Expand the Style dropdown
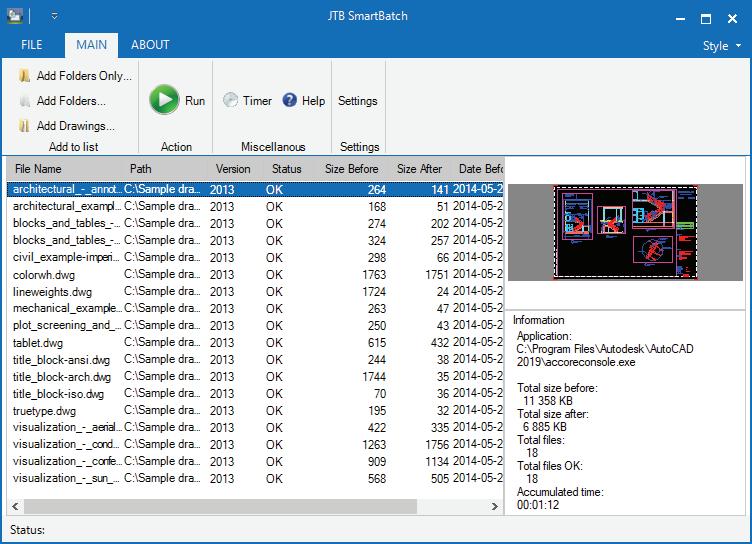752x544 pixels. (722, 46)
